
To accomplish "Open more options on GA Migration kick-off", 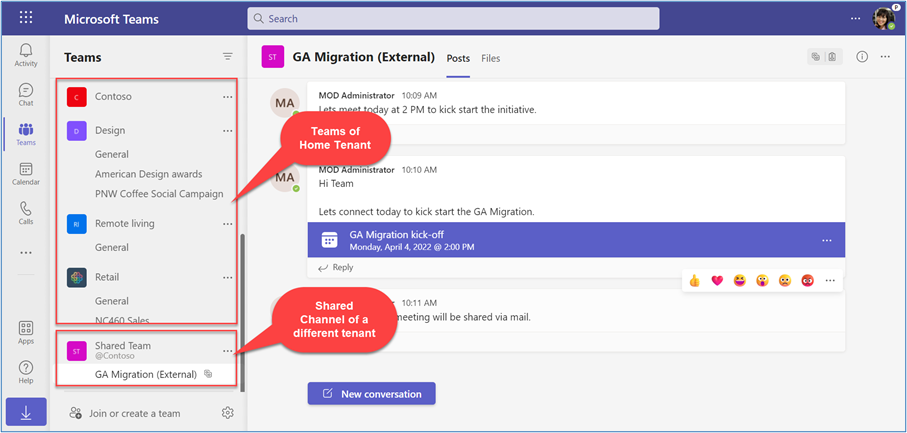I will 826,240.
